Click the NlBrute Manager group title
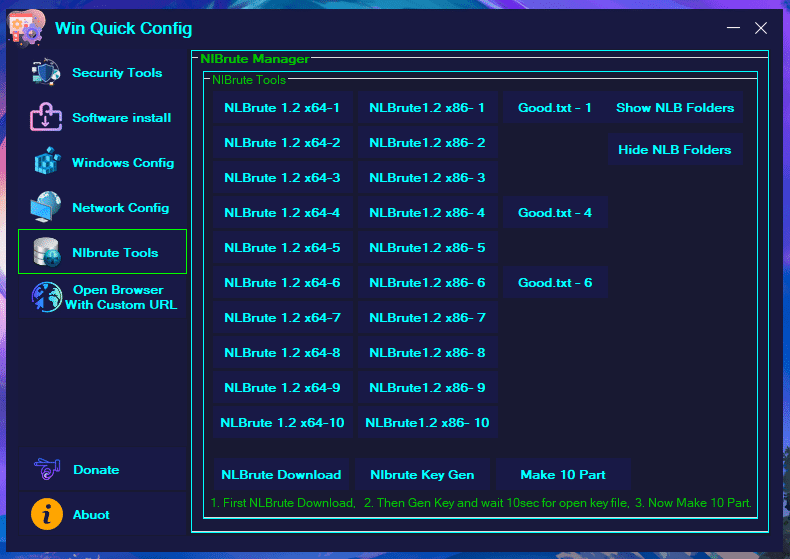790x559 pixels. tap(254, 59)
